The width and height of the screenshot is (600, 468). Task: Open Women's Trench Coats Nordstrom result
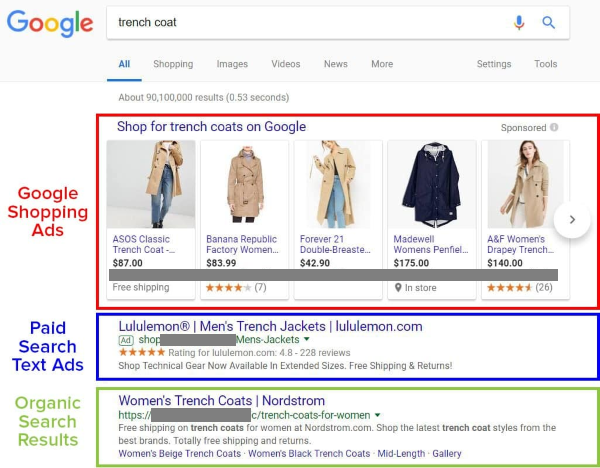(x=222, y=401)
